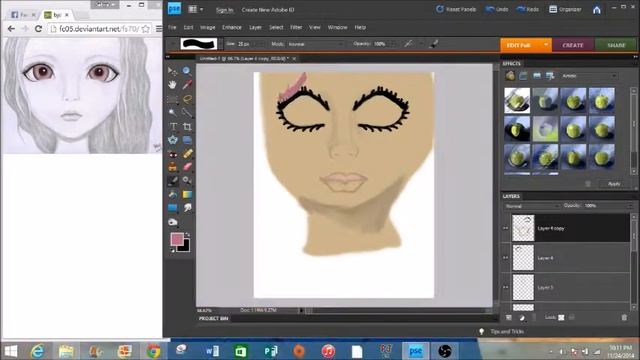Select the Cookie Cutter tool
The height and width of the screenshot is (360, 640).
pos(172,140)
